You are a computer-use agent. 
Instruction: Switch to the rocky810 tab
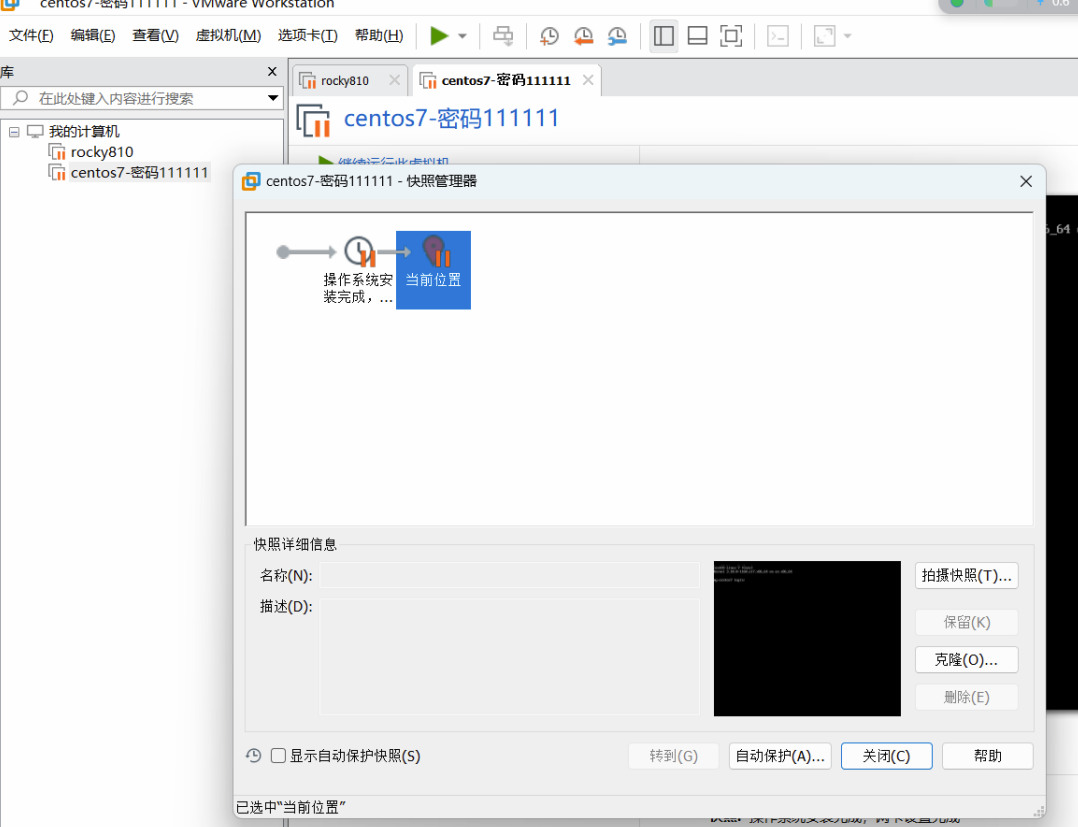coord(344,80)
